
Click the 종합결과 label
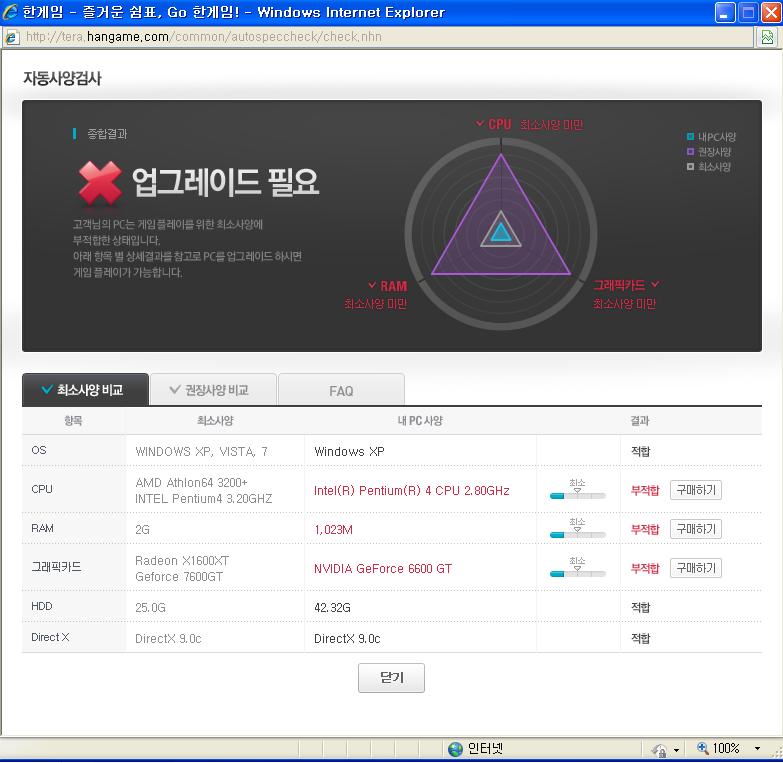(x=107, y=134)
